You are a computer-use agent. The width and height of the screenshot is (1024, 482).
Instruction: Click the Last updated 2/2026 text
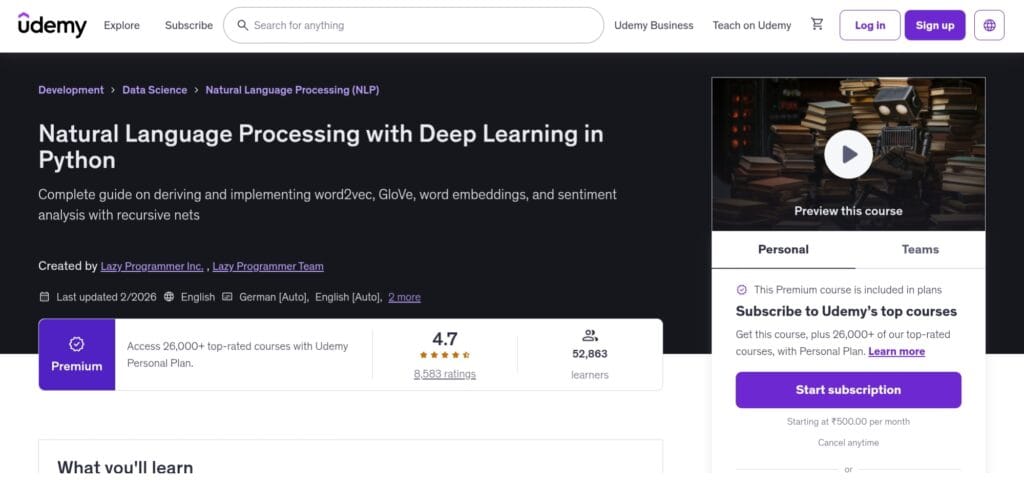[106, 297]
